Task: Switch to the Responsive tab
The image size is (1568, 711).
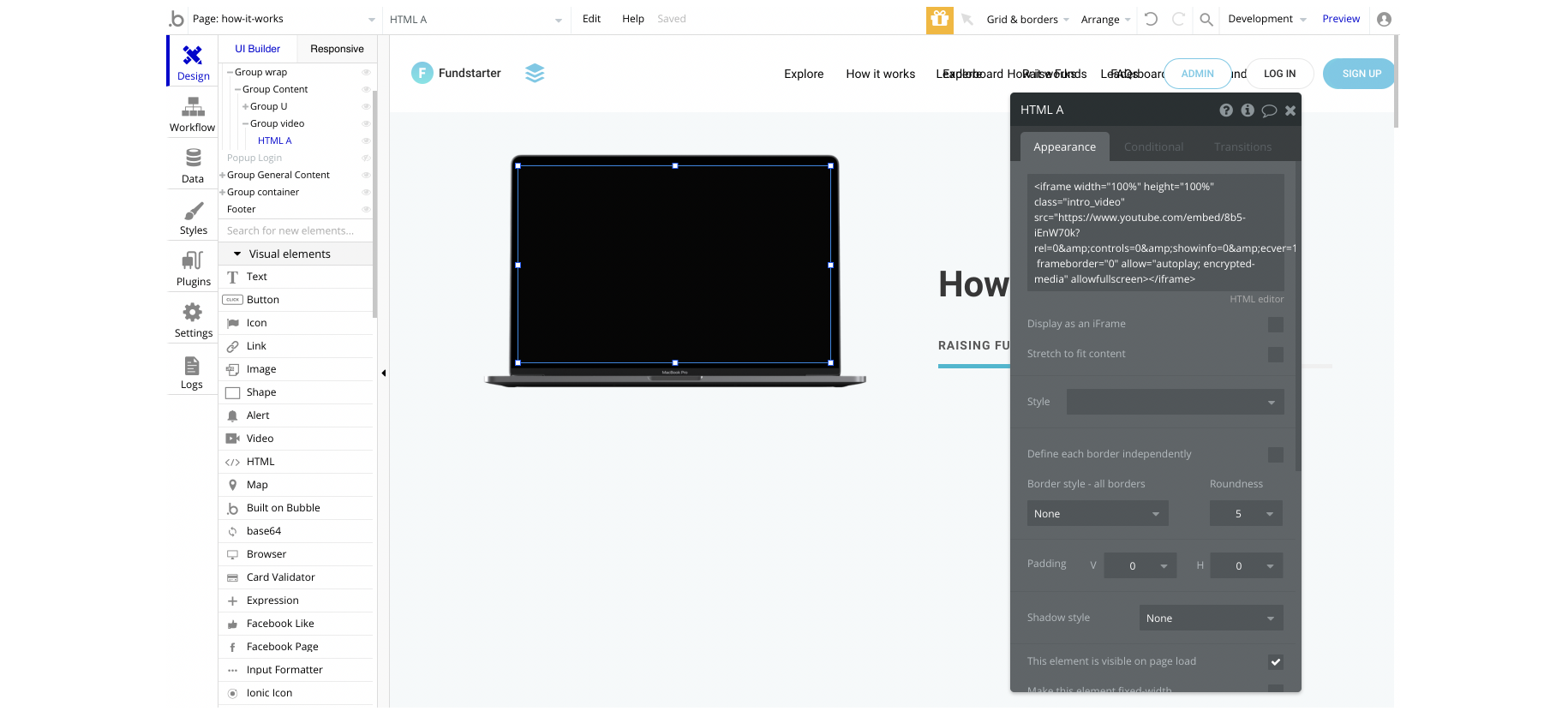Action: tap(337, 50)
